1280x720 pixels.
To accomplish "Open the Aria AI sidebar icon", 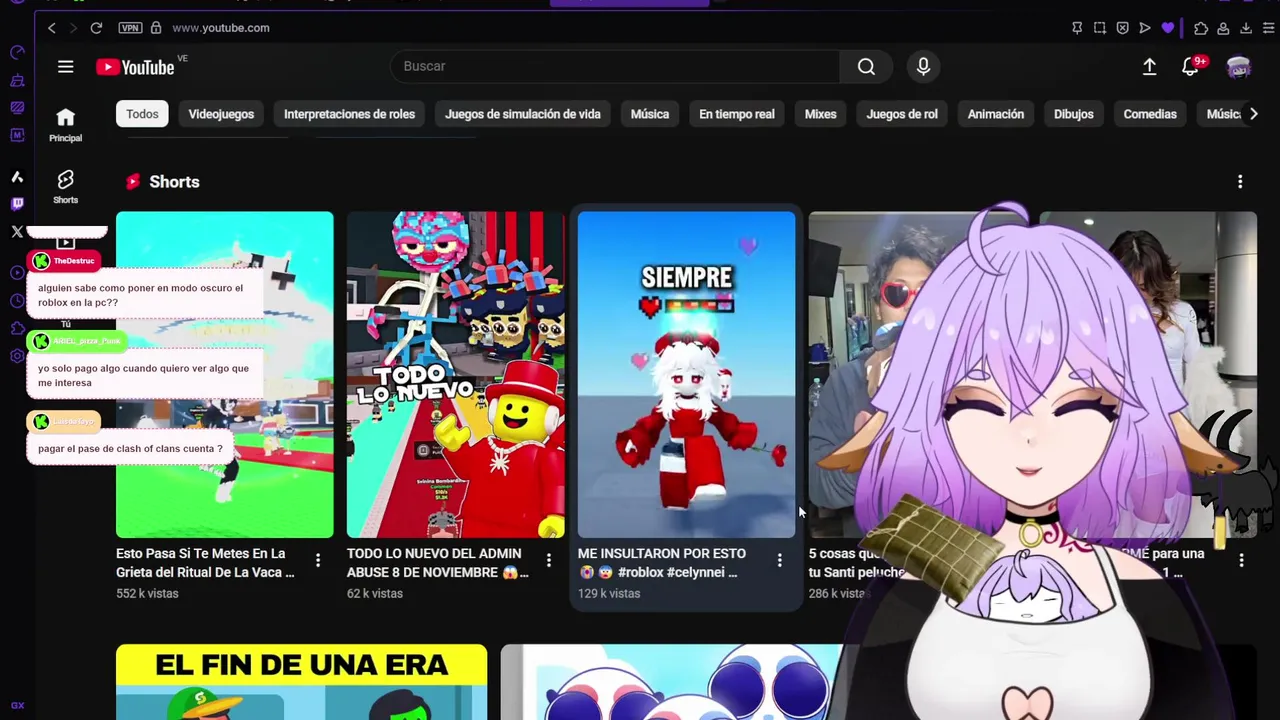I will tap(17, 177).
